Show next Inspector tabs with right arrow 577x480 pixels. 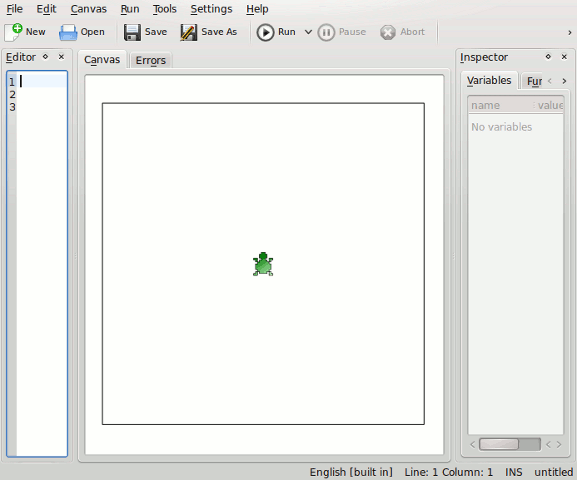(564, 81)
